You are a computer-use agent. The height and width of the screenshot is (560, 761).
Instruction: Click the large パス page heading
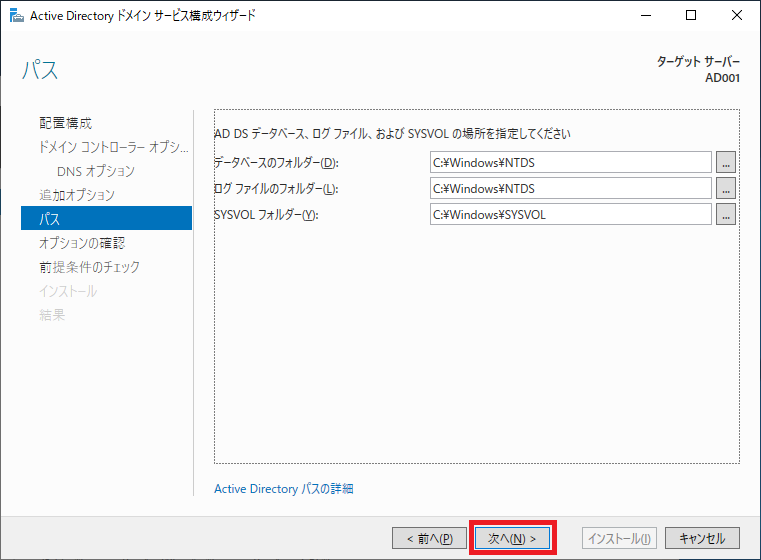pos(40,70)
